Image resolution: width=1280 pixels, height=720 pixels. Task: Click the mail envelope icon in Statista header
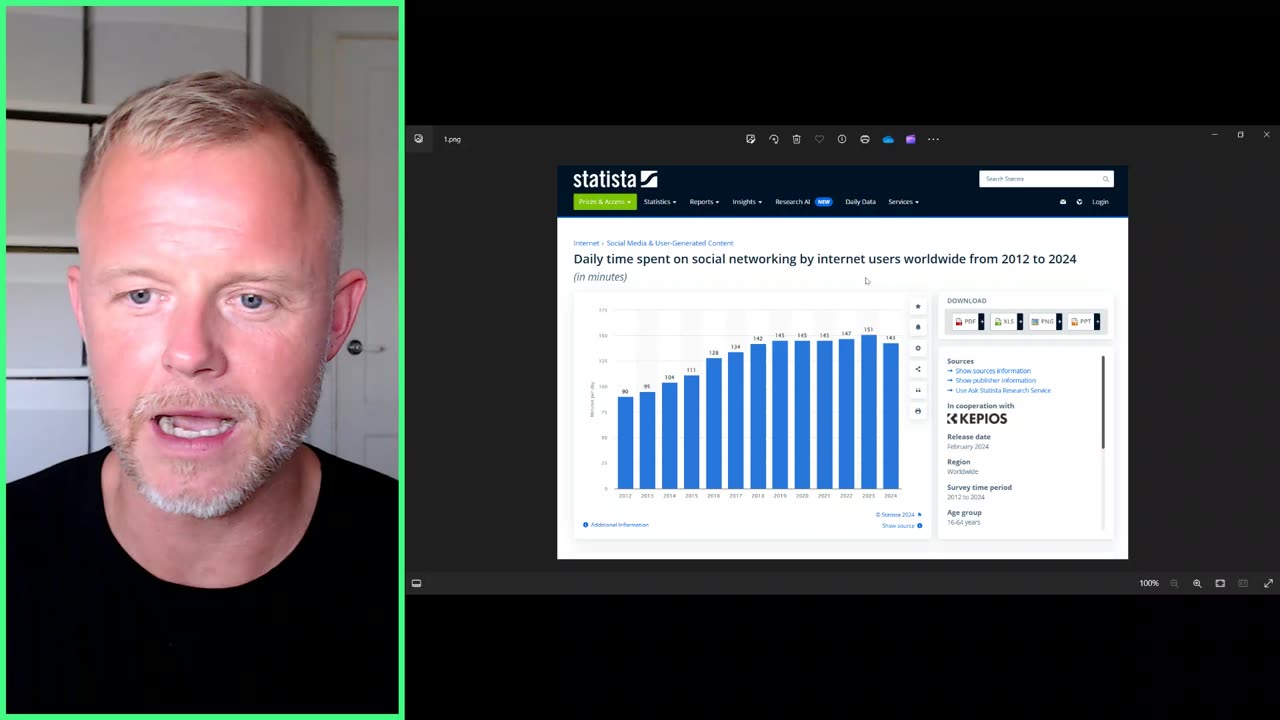click(1063, 202)
